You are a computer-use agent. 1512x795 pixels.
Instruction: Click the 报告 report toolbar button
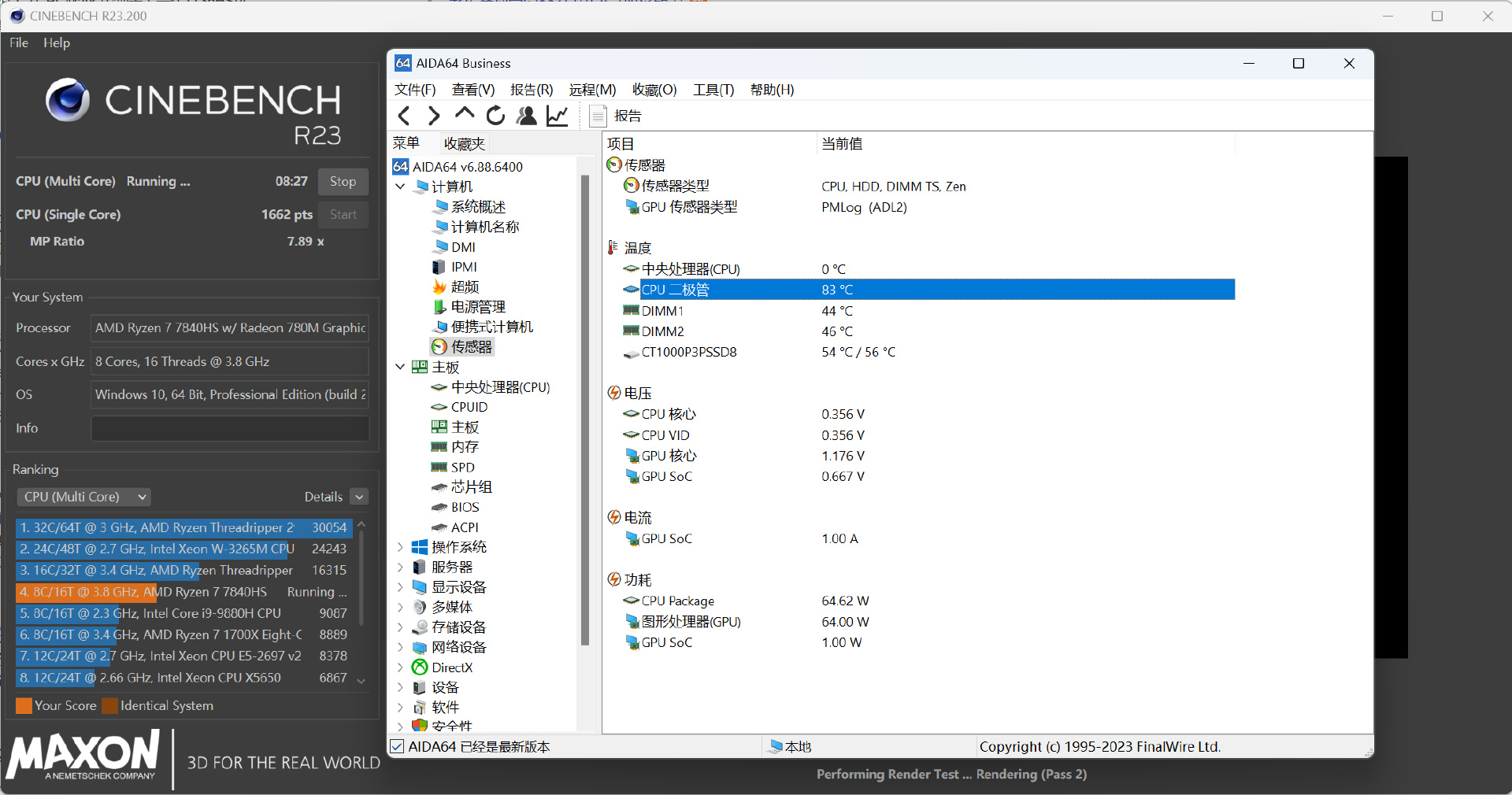[617, 116]
